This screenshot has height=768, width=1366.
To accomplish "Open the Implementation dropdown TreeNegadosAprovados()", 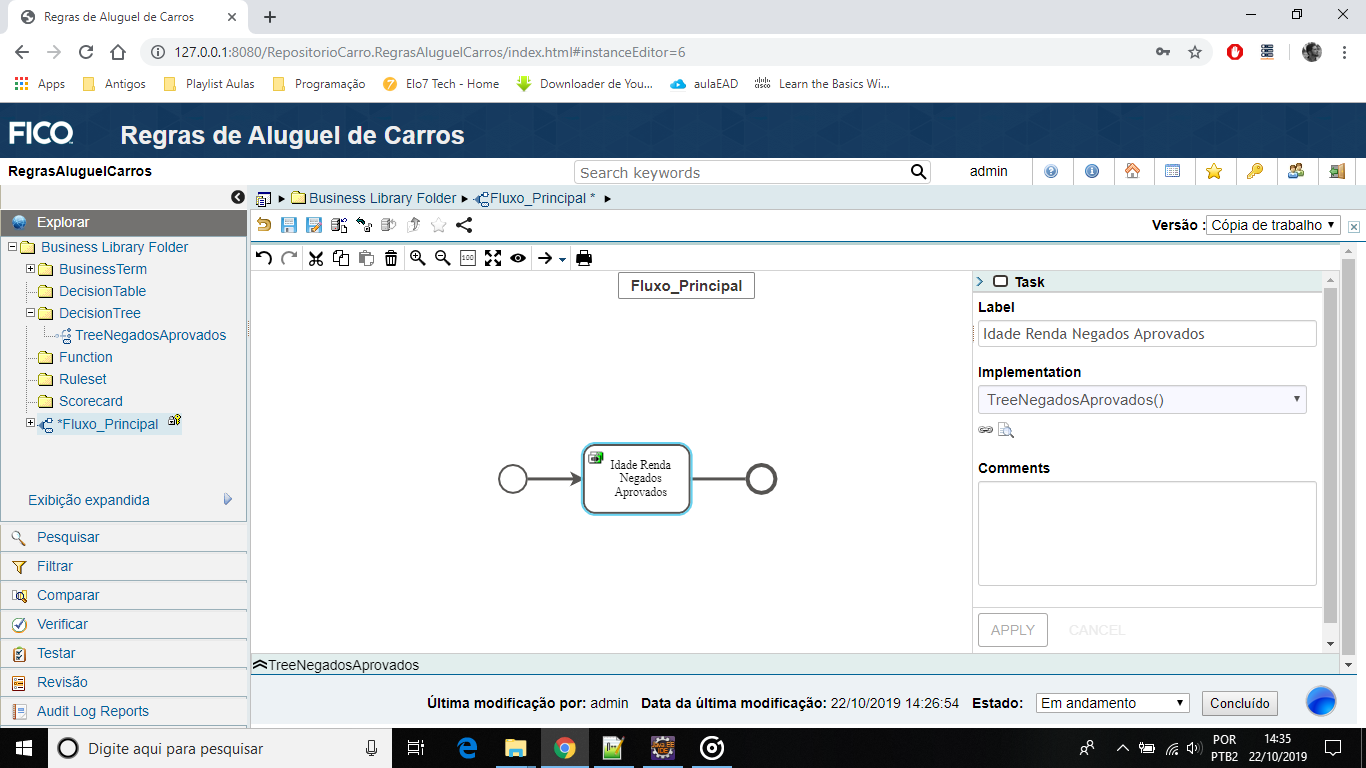I will pyautogui.click(x=1142, y=399).
